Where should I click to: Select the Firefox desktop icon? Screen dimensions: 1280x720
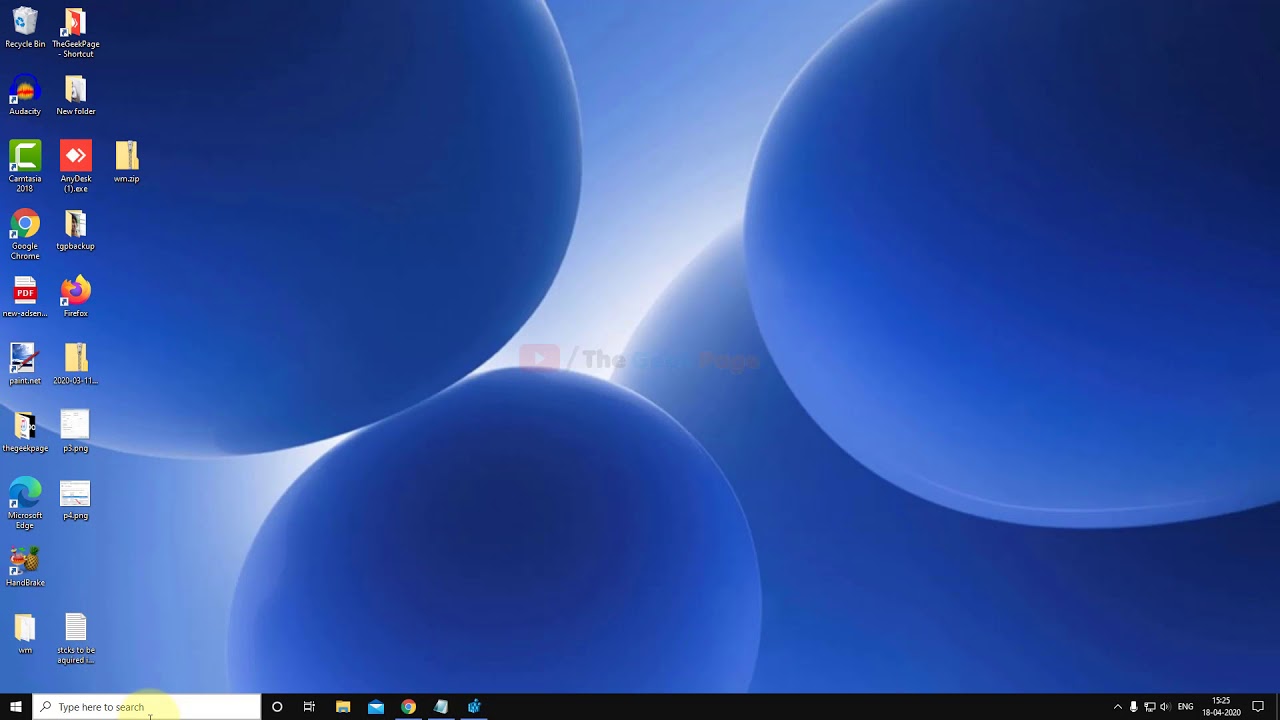pos(76,298)
